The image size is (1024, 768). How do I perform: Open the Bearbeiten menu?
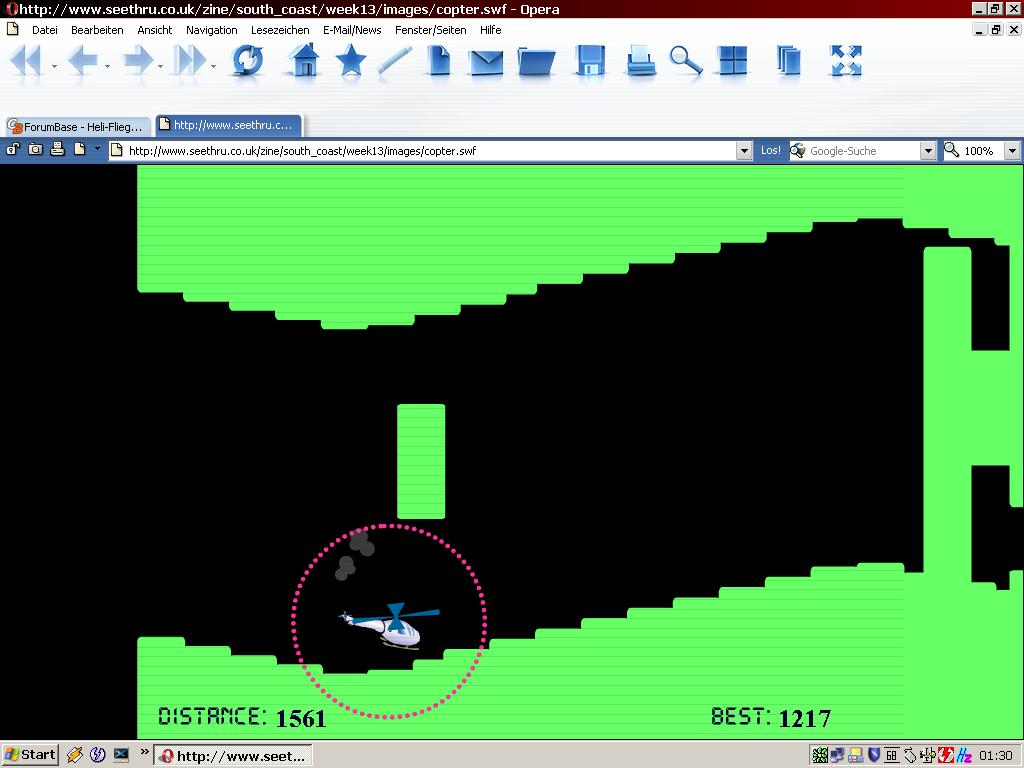(x=97, y=30)
